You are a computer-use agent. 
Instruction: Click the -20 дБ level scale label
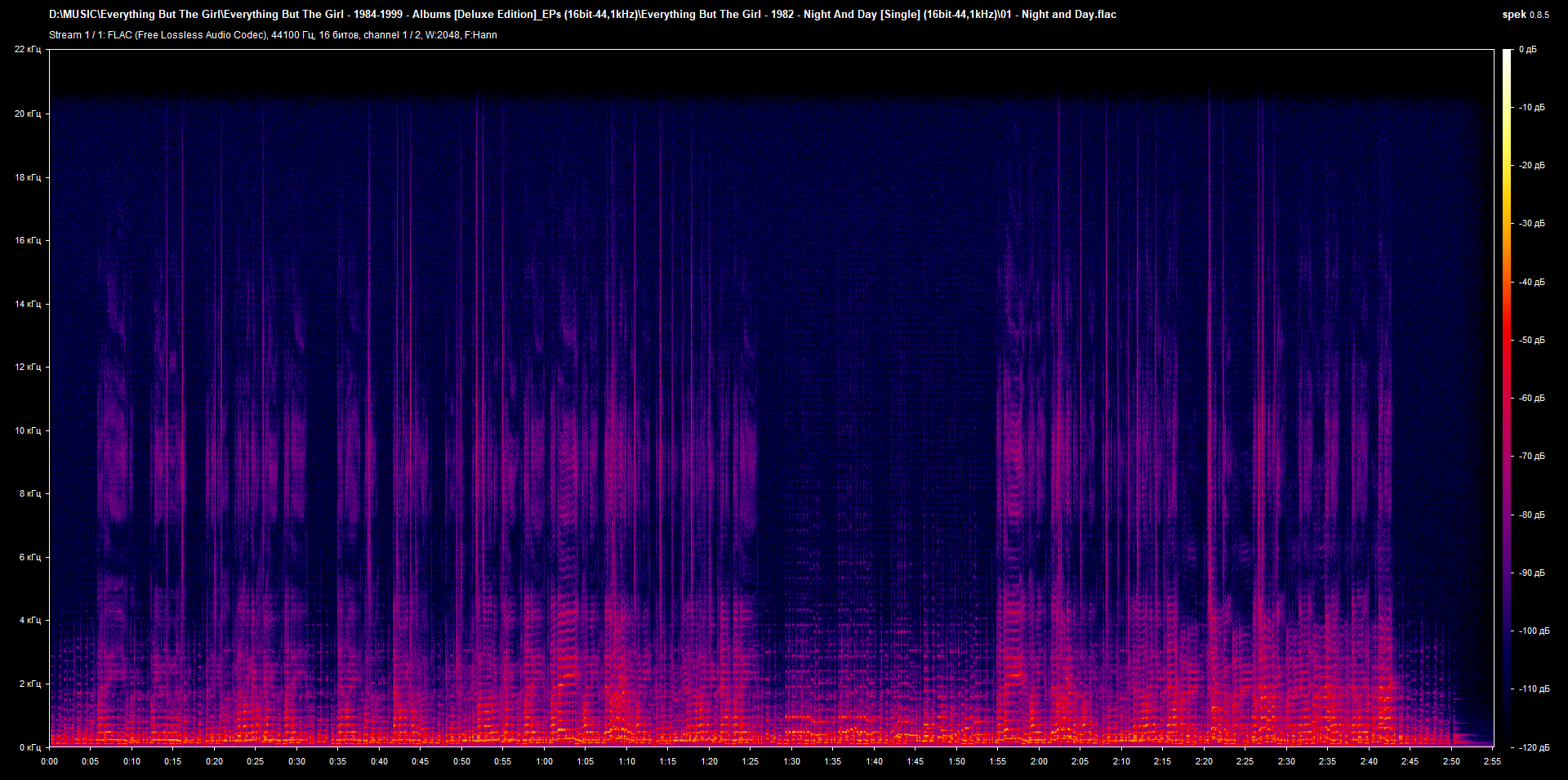pyautogui.click(x=1531, y=166)
